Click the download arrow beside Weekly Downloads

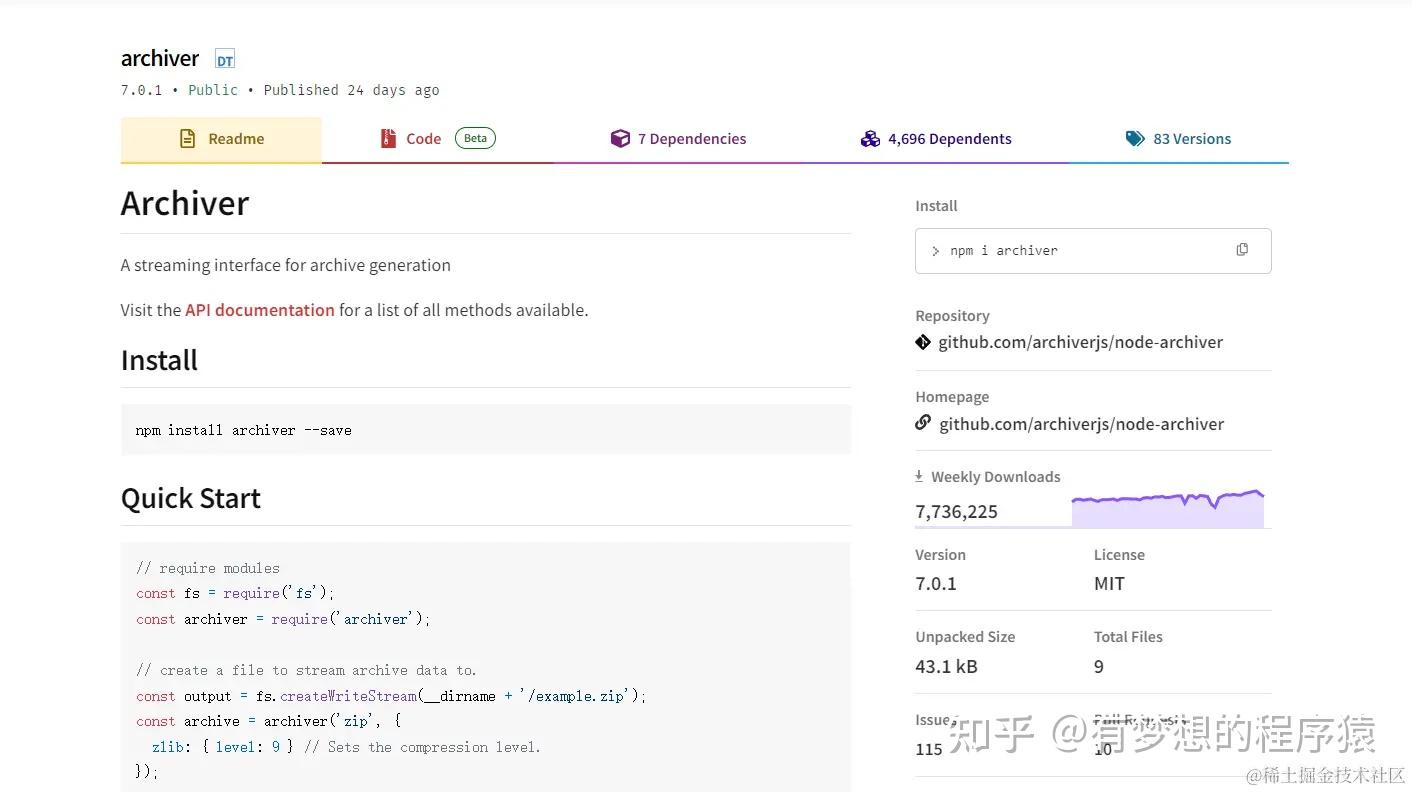(918, 475)
